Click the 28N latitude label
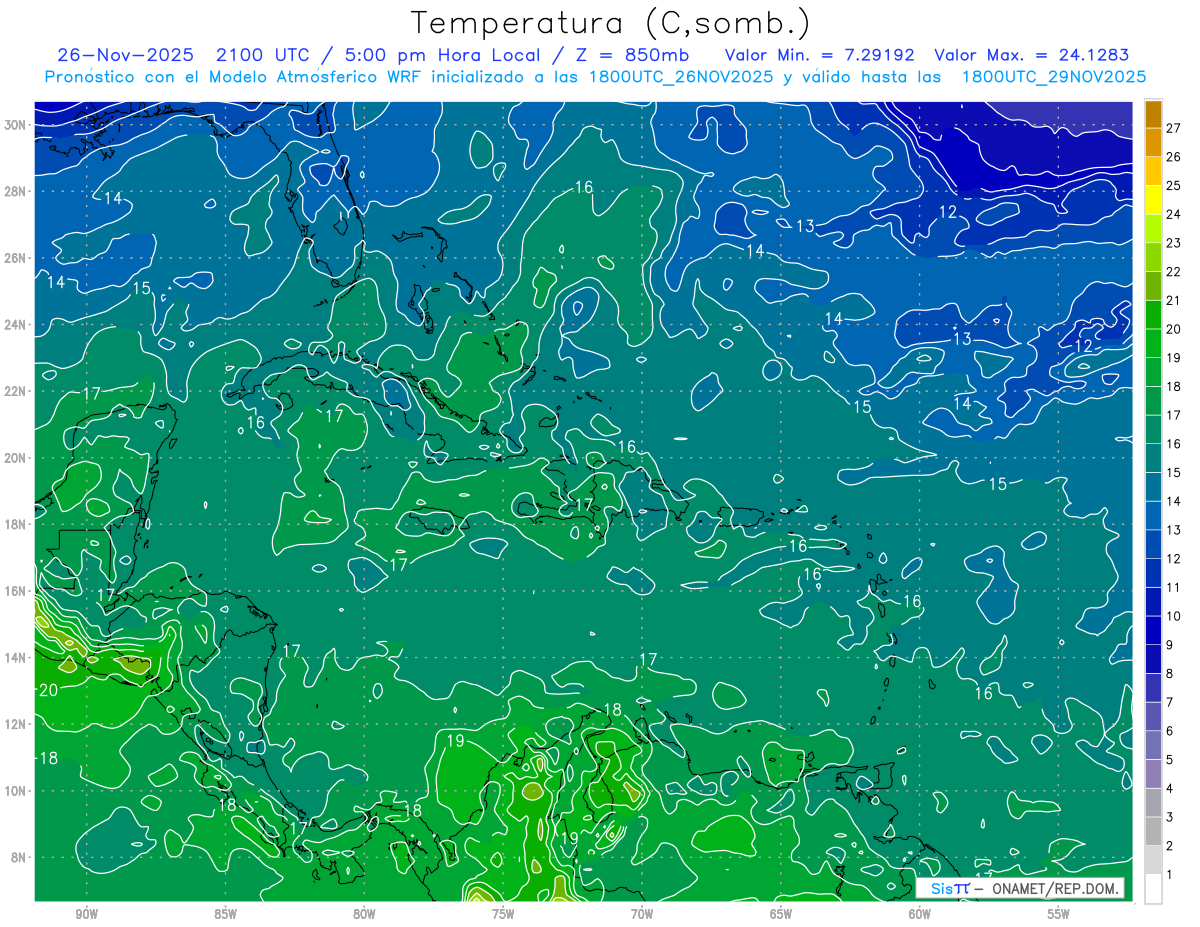The image size is (1200, 927). click(16, 191)
